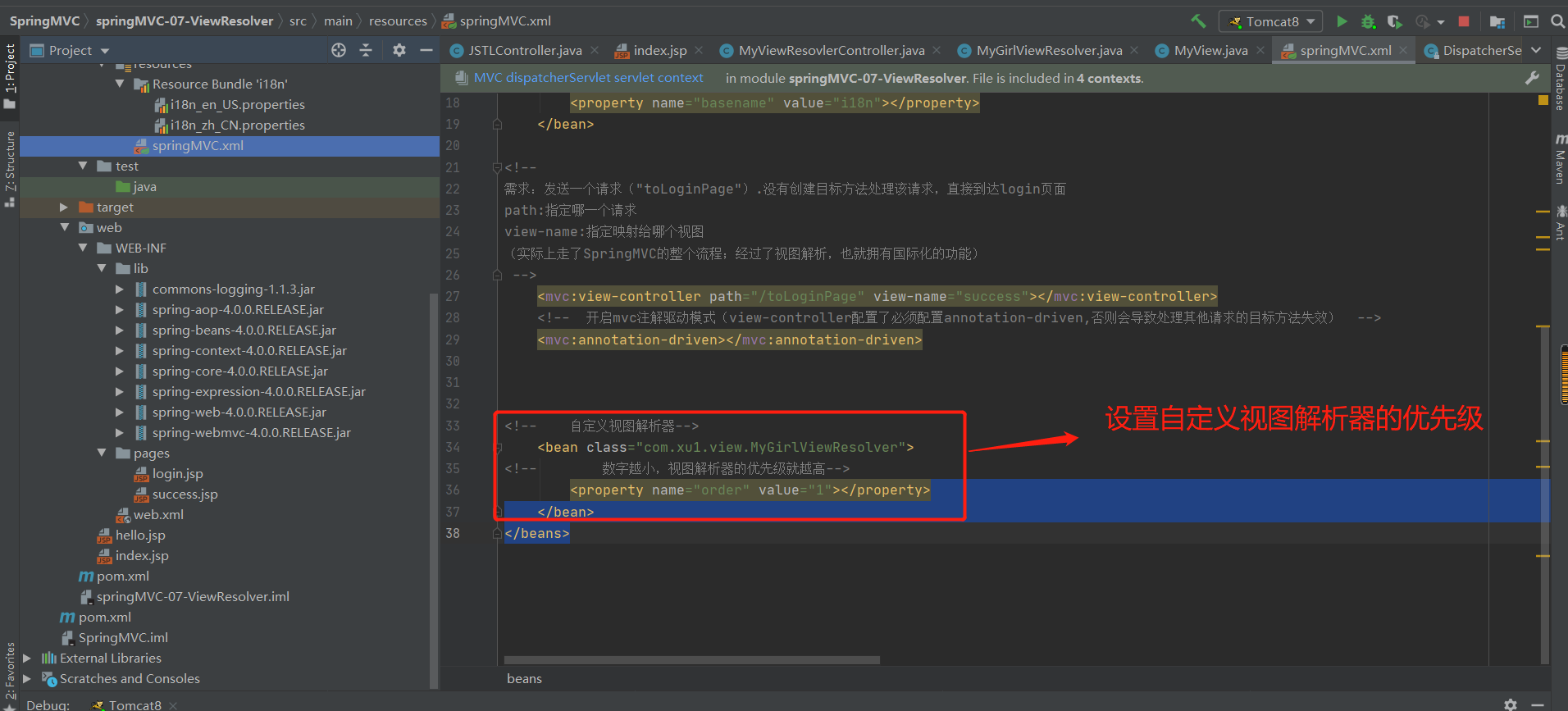This screenshot has width=1568, height=711.
Task: Open Spring context wrench settings icon
Action: (x=1532, y=78)
